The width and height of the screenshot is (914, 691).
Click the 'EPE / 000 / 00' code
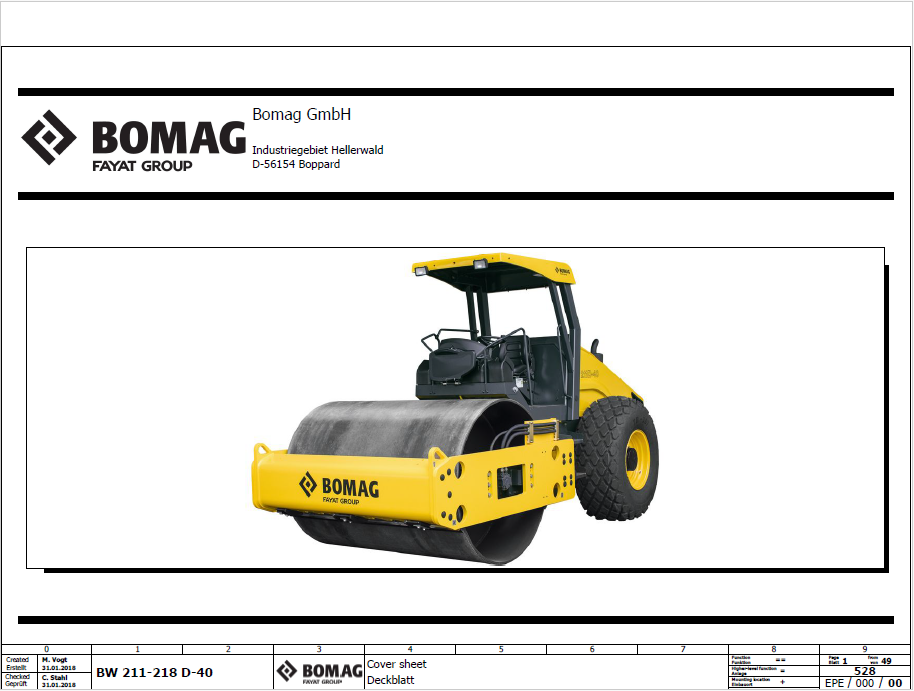click(864, 683)
